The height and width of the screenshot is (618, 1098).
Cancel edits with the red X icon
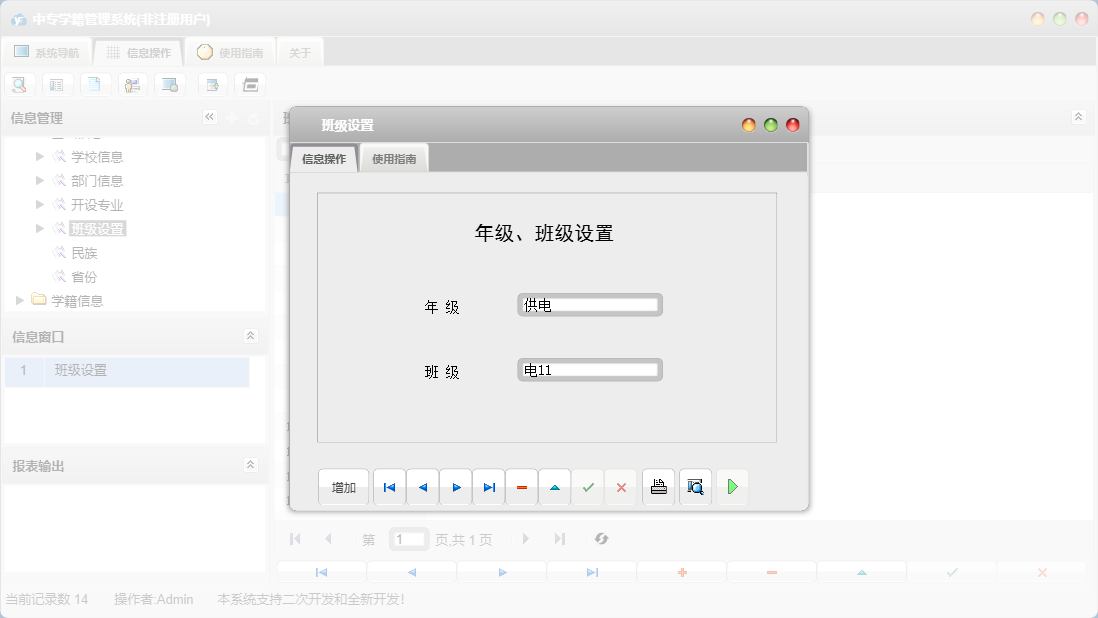coord(621,487)
